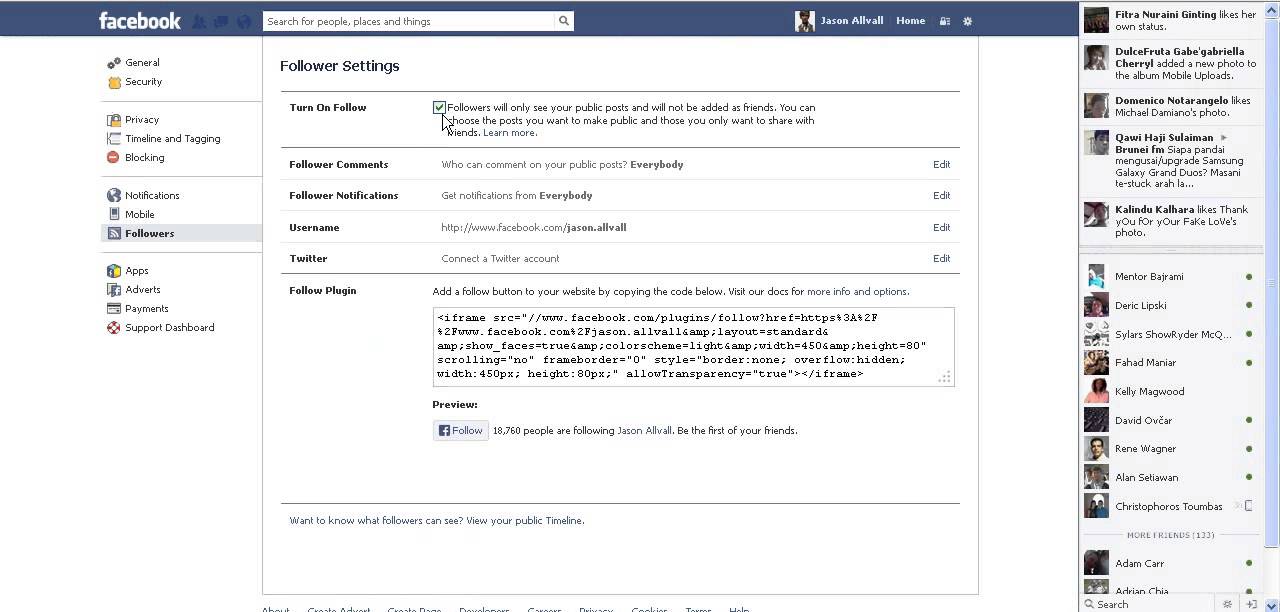Open chat with David Ovčar
Screen dimensions: 1280x612
pos(1168,420)
